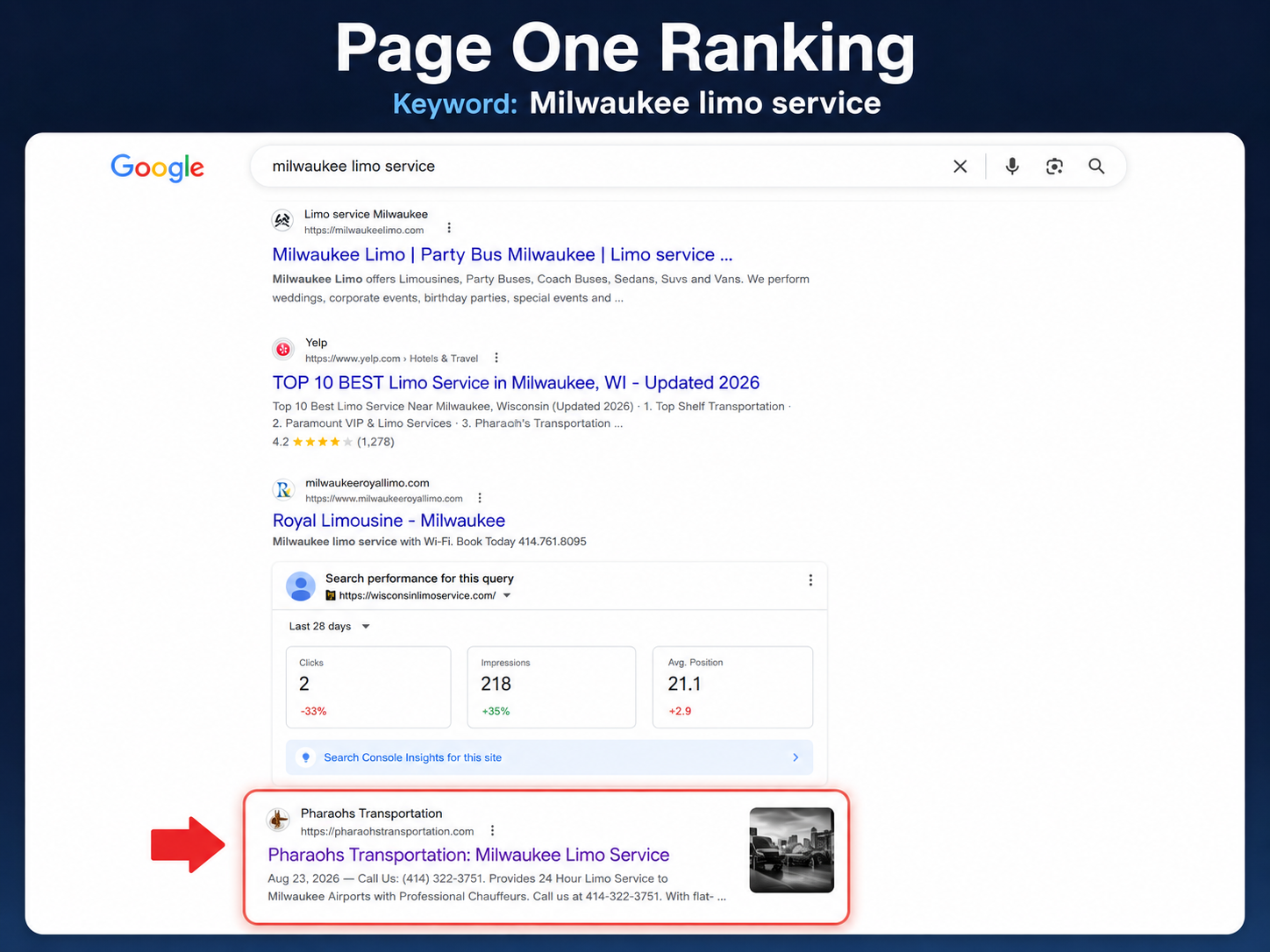This screenshot has width=1270, height=952.
Task: Open TOP 10 BEST Limo Service result
Action: 516,383
